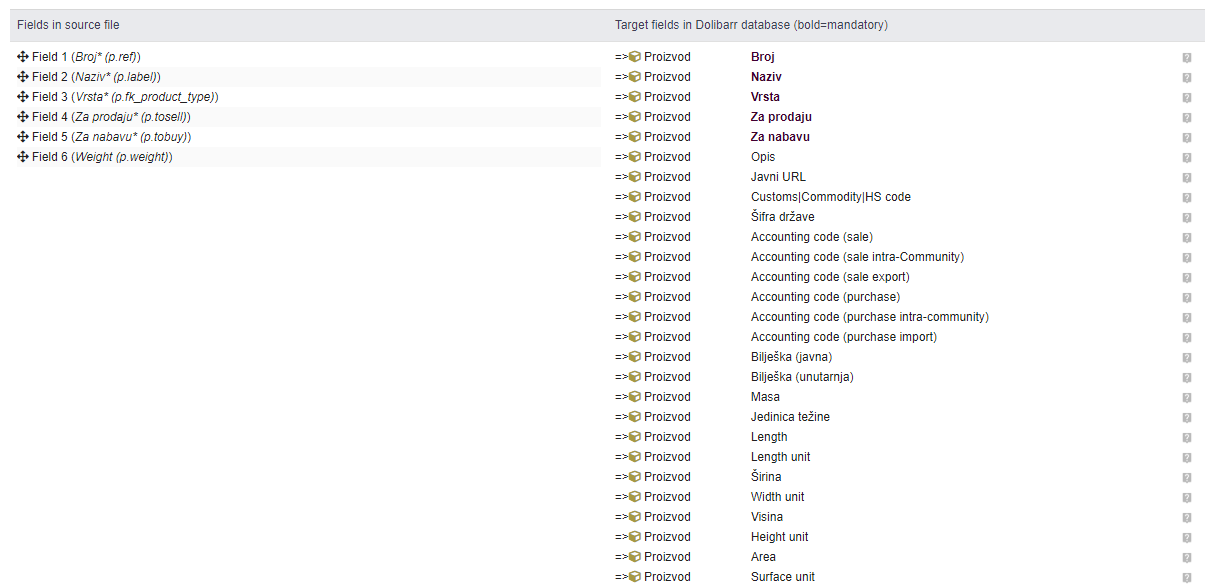Click the move handle icon for Field 1
1213x585 pixels.
coord(23,57)
